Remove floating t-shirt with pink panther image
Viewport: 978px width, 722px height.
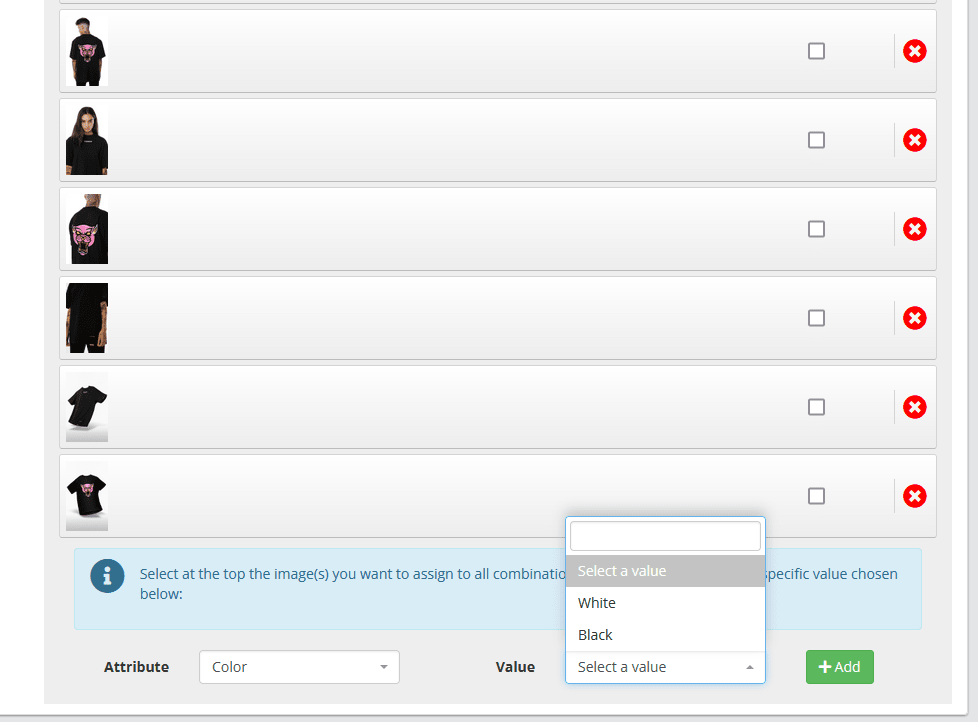tap(914, 496)
